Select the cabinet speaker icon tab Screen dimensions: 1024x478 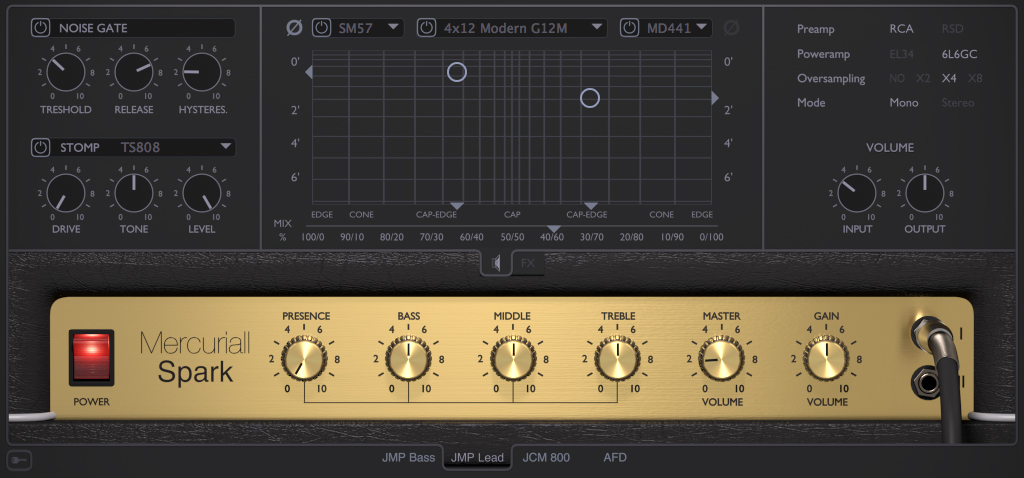497,263
